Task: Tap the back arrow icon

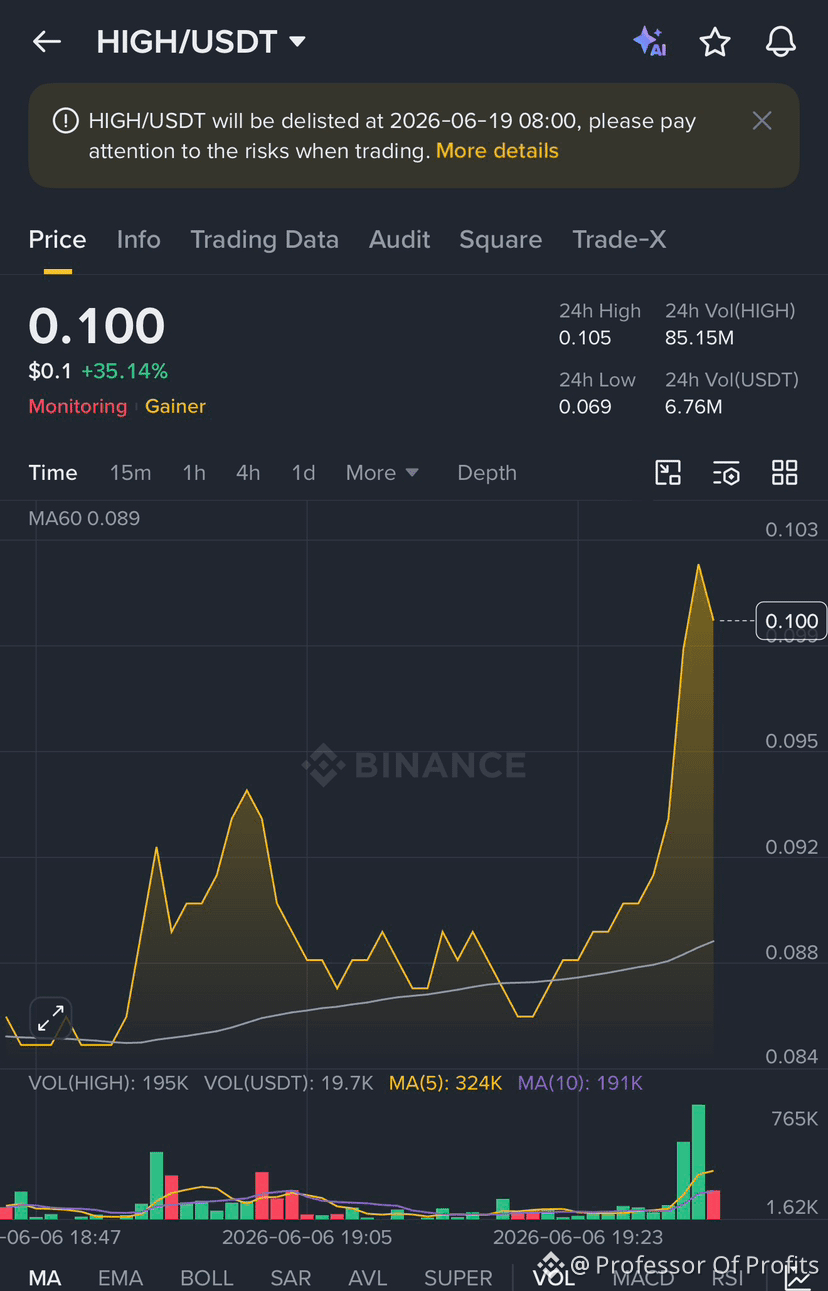Action: pyautogui.click(x=47, y=42)
